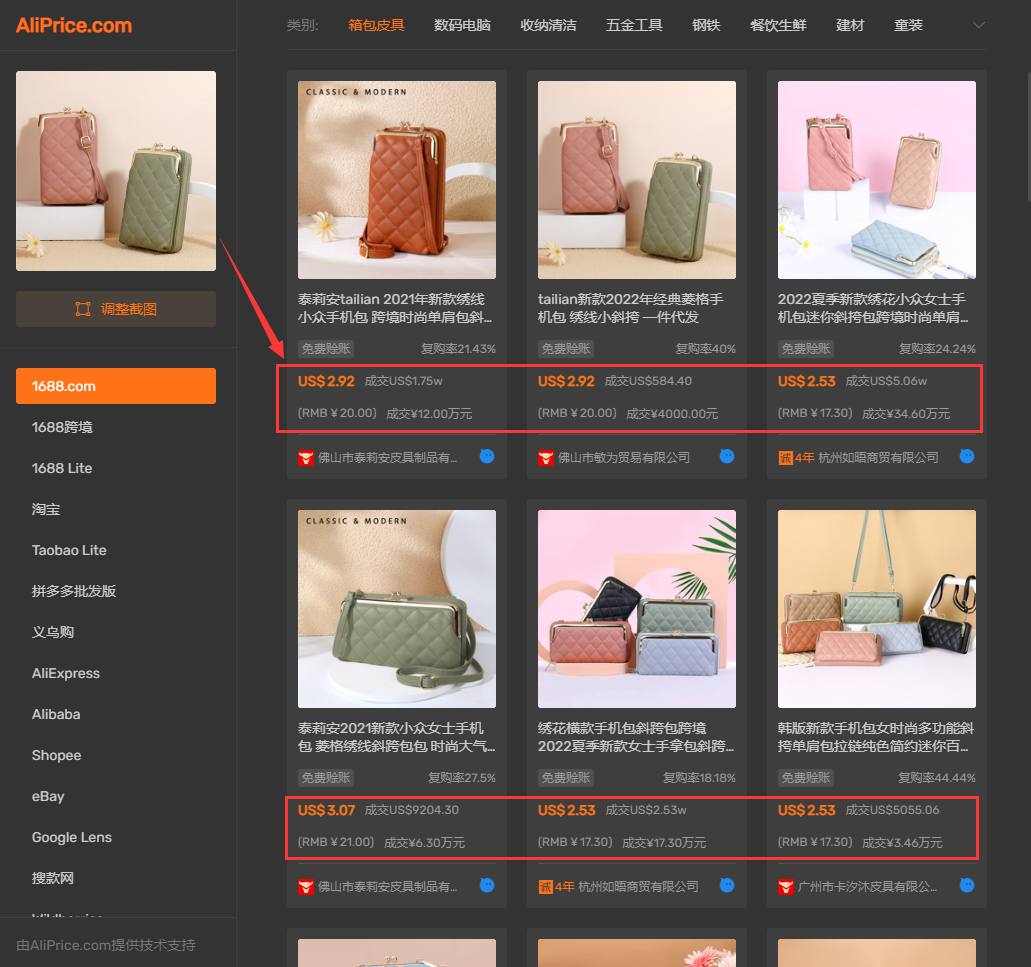Select the 箱包皮具 category tab
This screenshot has height=967, width=1031.
(376, 25)
